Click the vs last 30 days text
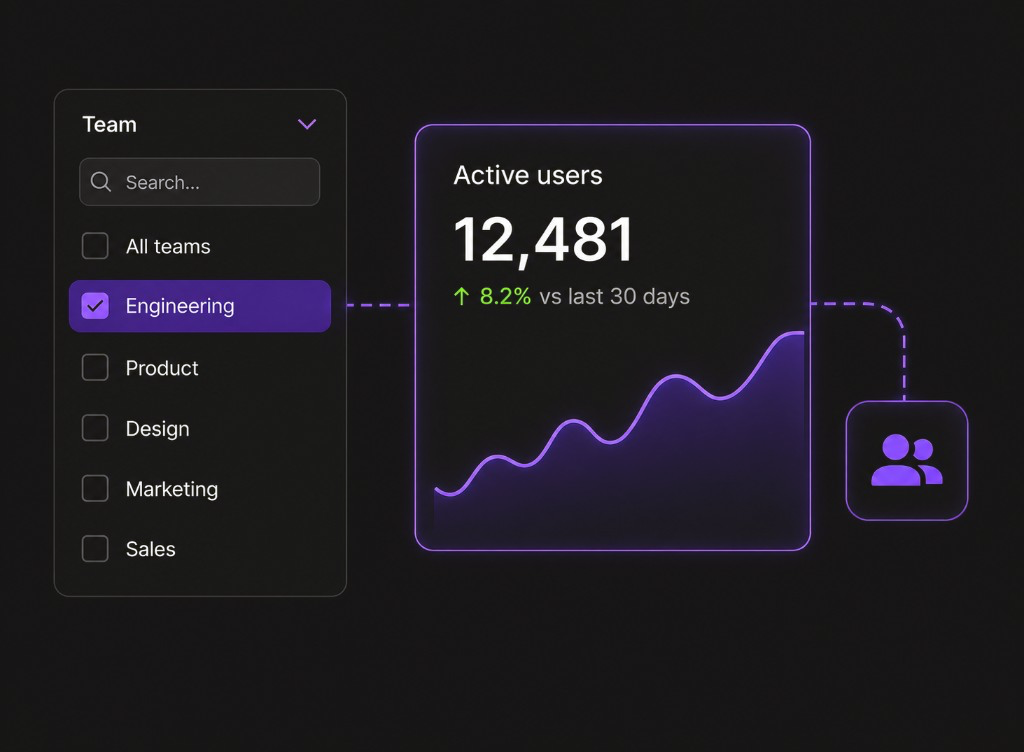Viewport: 1024px width, 752px height. pos(615,296)
